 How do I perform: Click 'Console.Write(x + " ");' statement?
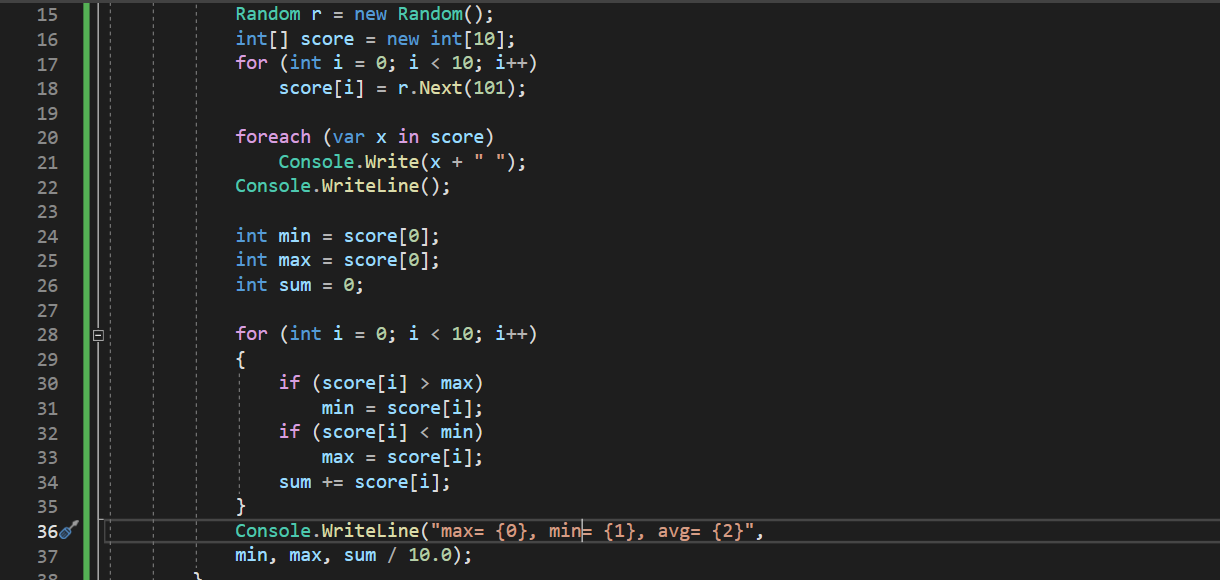(x=402, y=162)
